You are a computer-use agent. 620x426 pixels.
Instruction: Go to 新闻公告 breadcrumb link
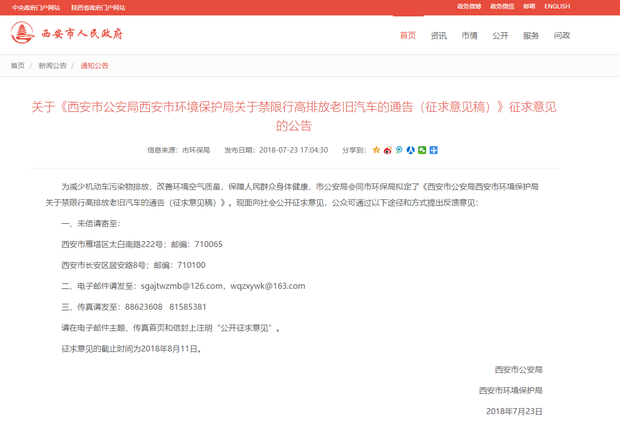coord(52,66)
